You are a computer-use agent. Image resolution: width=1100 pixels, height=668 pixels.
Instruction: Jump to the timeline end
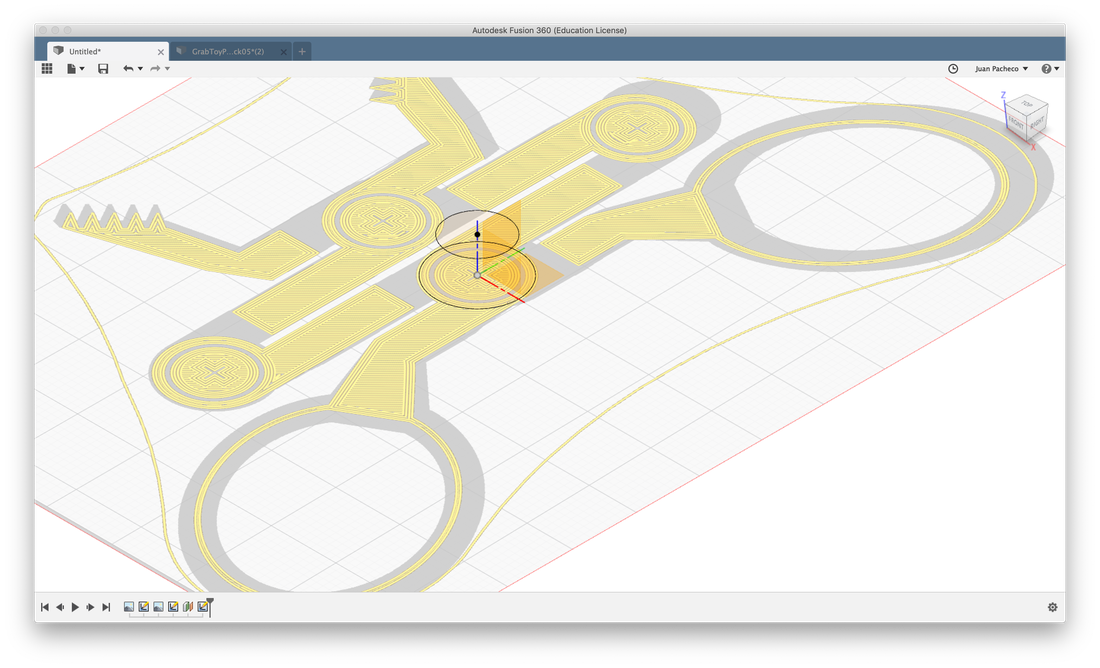106,607
